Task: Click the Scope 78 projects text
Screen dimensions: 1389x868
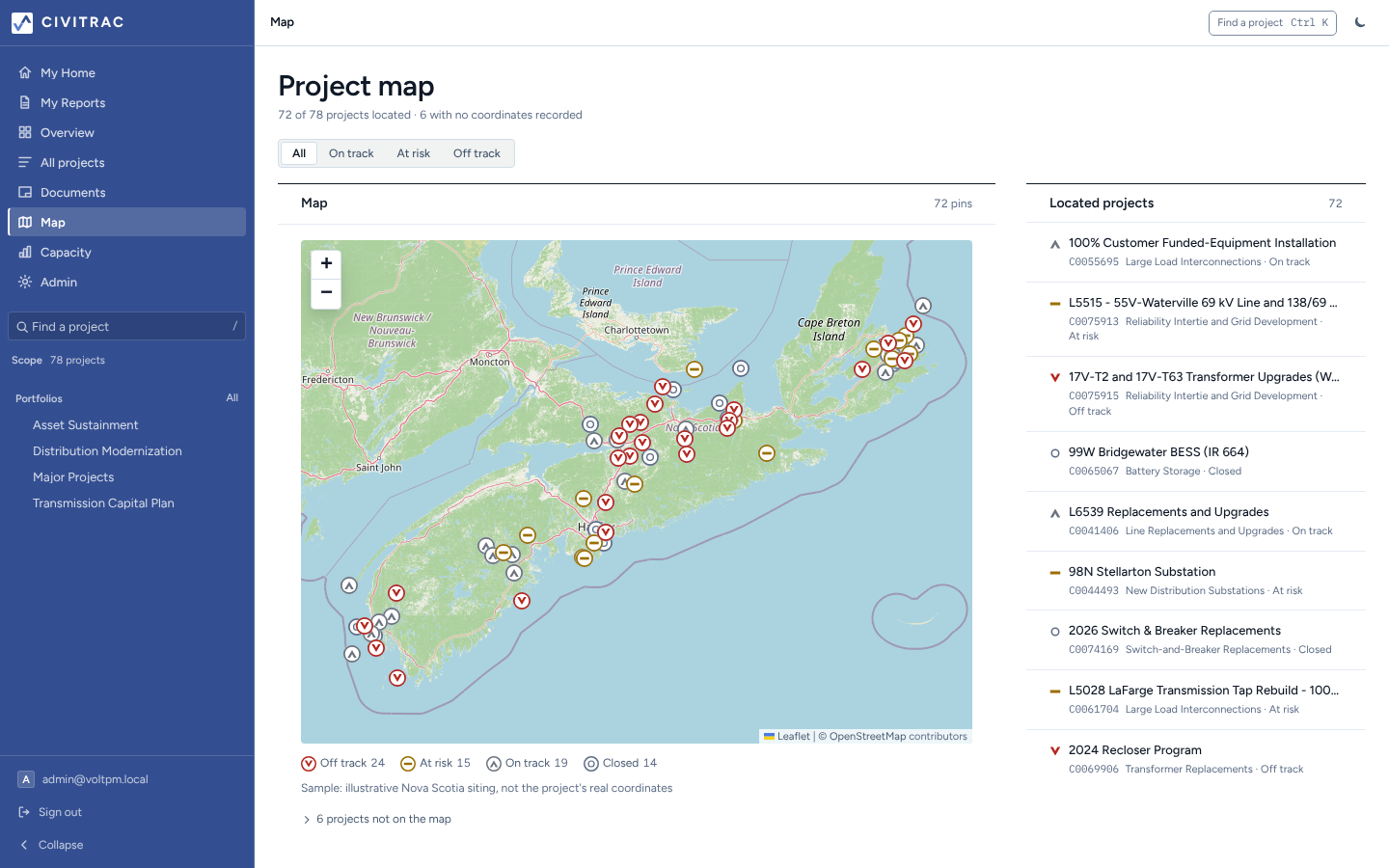Action: pos(58,360)
